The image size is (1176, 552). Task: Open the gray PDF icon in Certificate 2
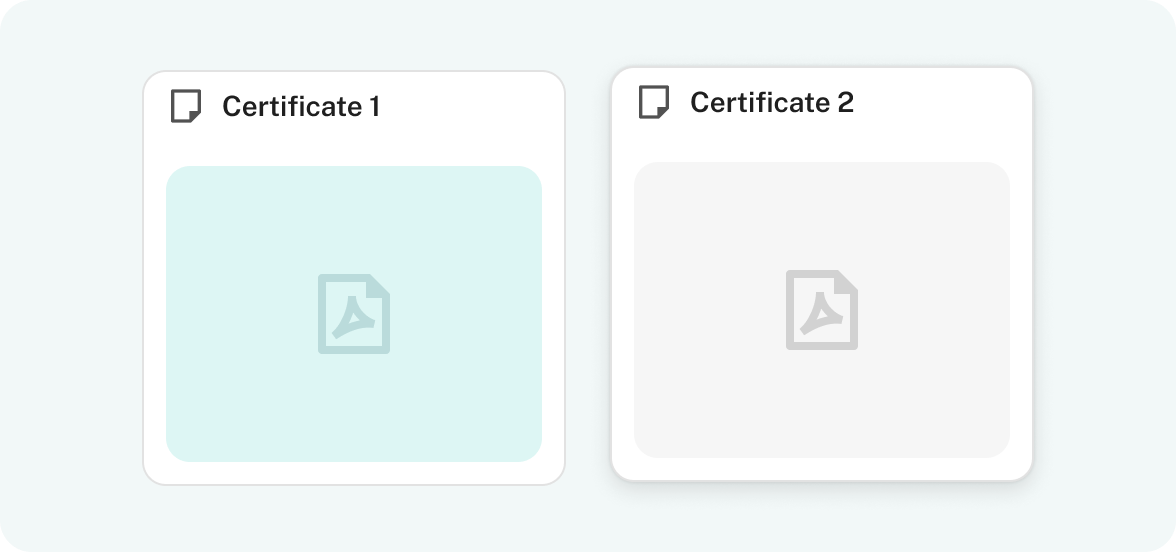tap(822, 310)
